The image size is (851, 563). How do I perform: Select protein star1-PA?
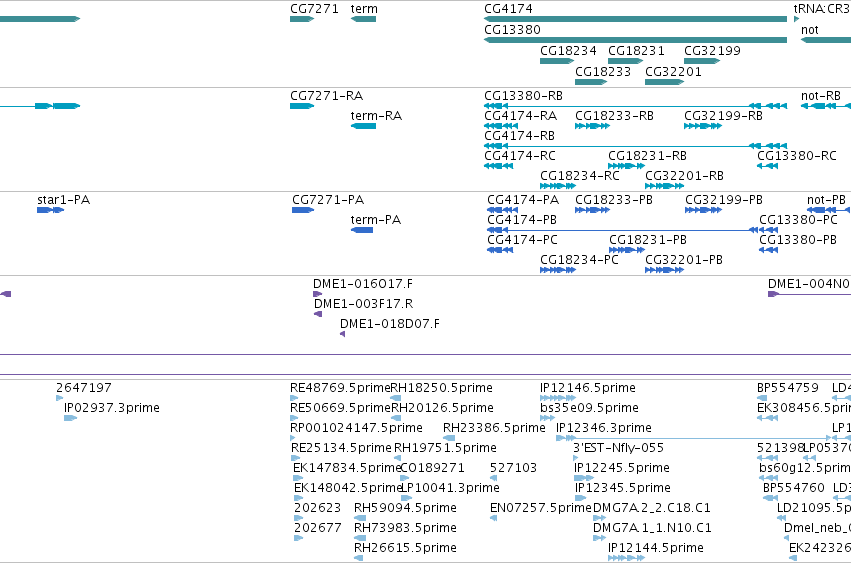[x=50, y=210]
